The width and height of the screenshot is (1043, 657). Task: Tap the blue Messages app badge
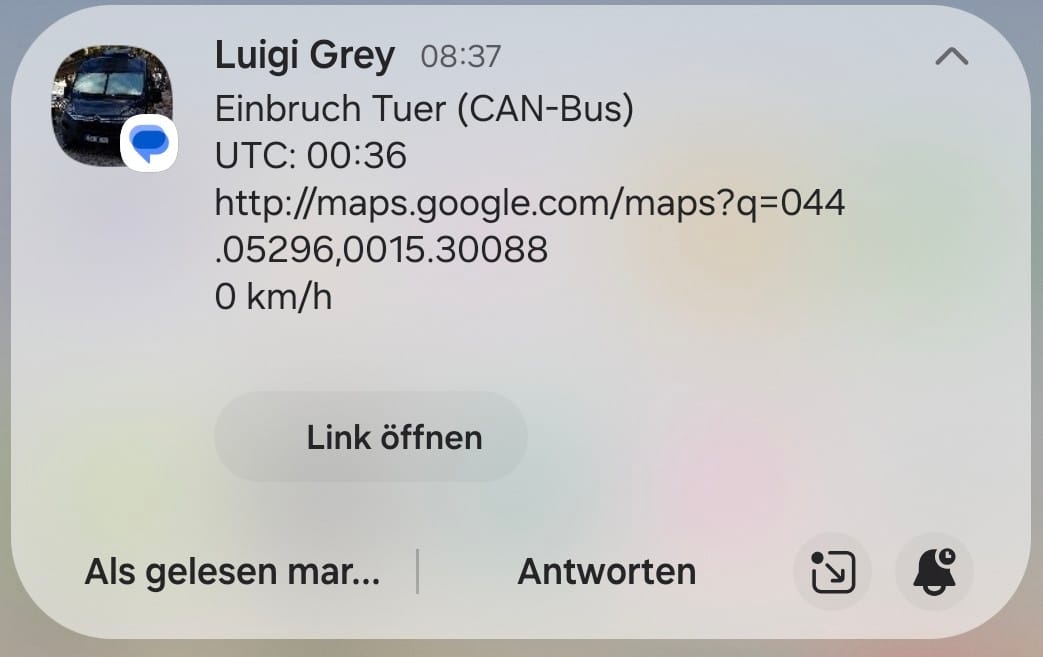(x=149, y=144)
